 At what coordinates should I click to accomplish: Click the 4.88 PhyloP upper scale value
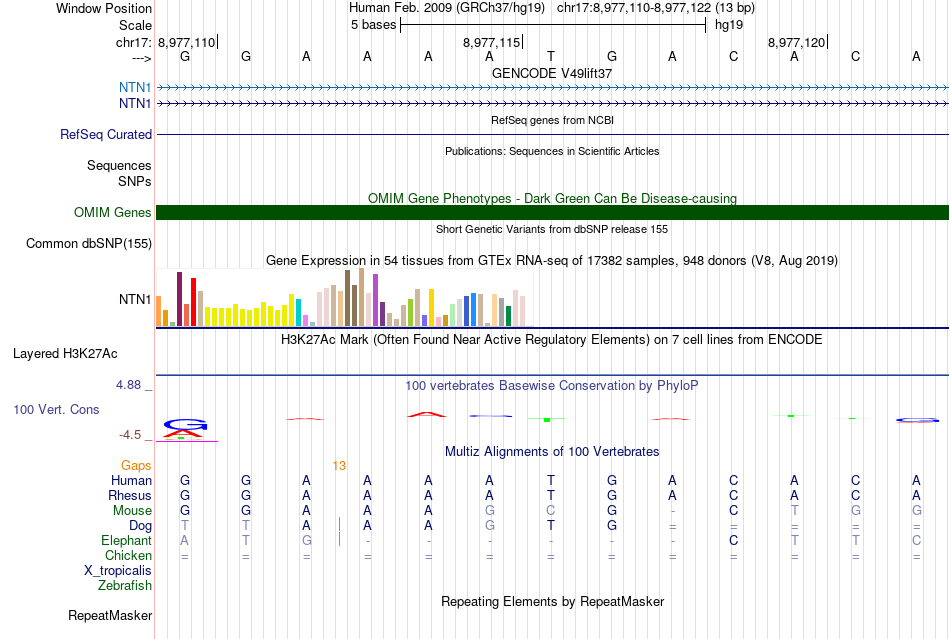tap(128, 385)
